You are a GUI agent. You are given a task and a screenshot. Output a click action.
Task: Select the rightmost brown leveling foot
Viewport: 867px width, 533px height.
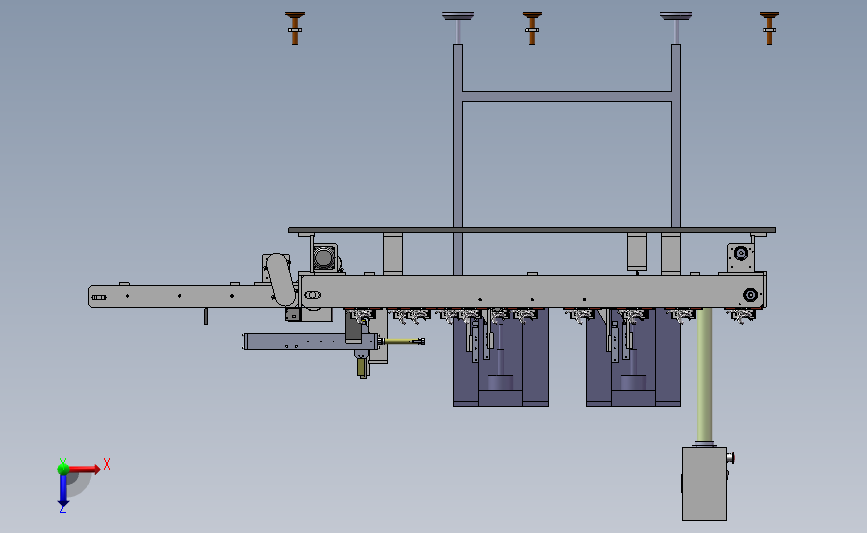pos(769,28)
